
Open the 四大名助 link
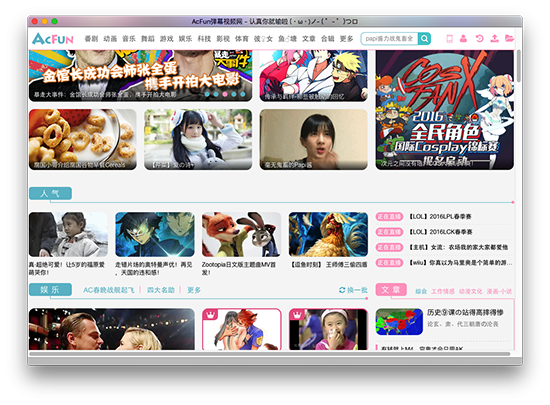coord(161,290)
